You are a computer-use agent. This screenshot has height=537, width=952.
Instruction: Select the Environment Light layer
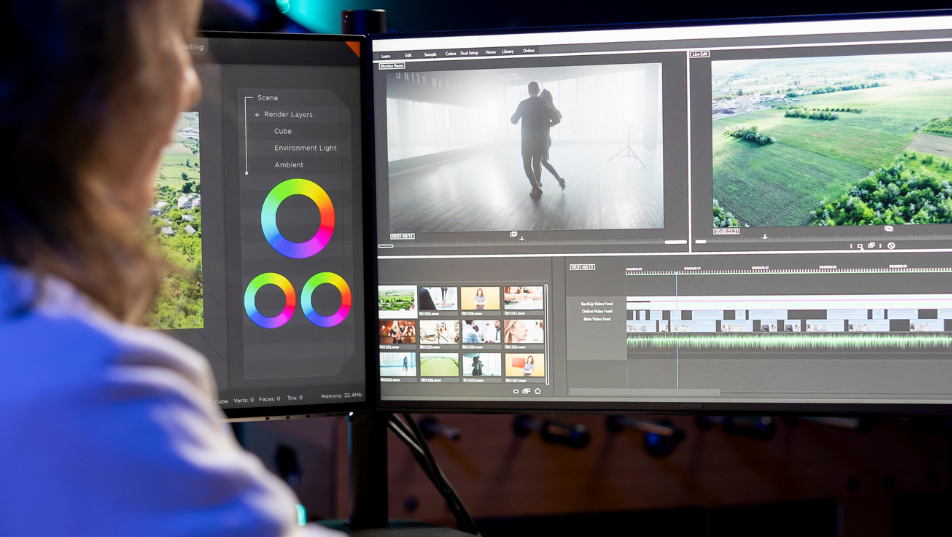305,148
